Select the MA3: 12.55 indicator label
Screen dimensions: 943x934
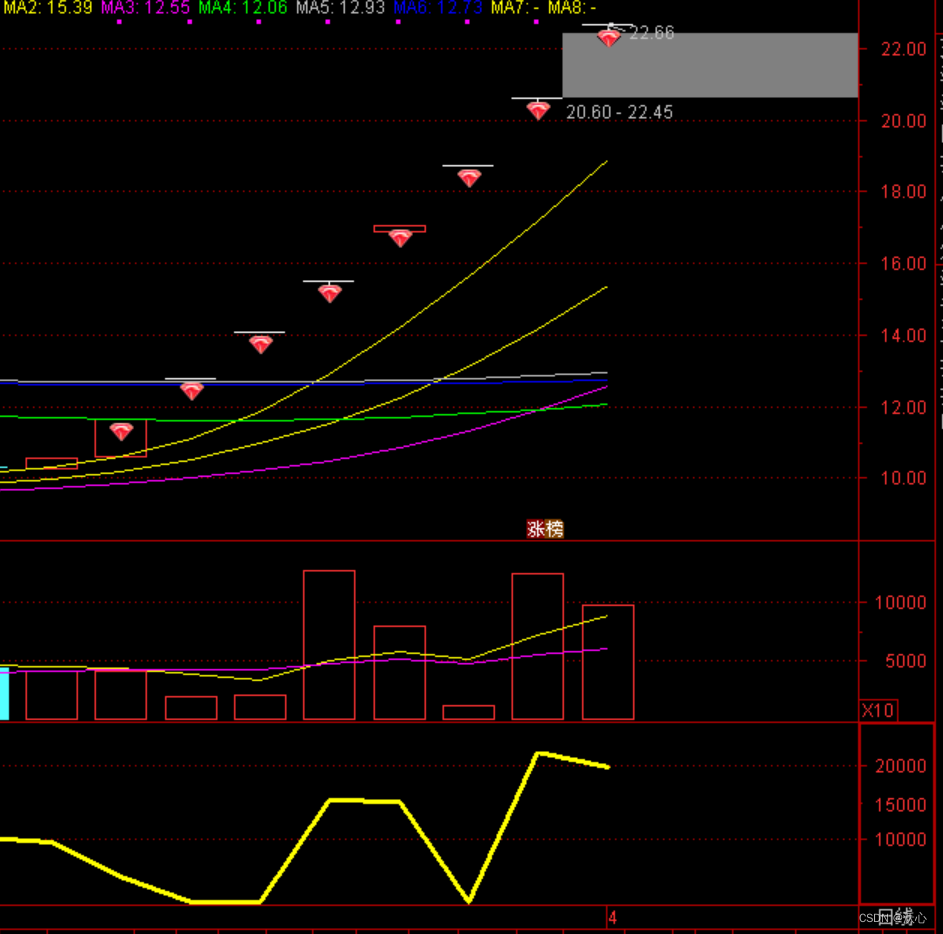[145, 8]
